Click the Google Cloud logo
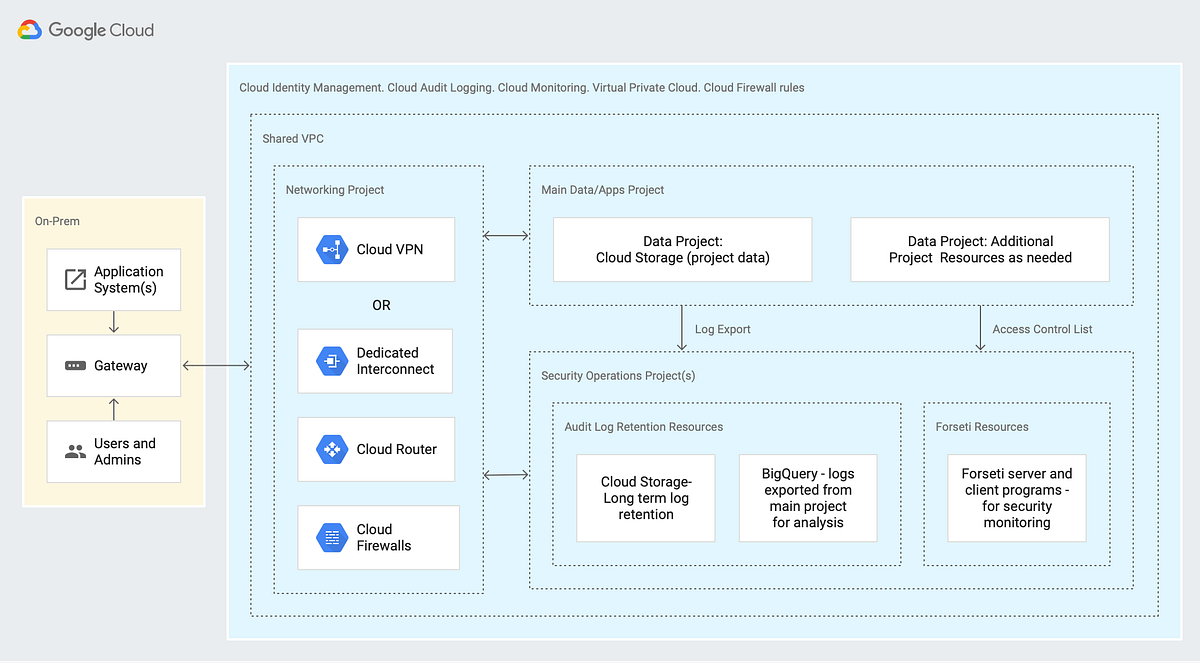1200x663 pixels. 85,30
